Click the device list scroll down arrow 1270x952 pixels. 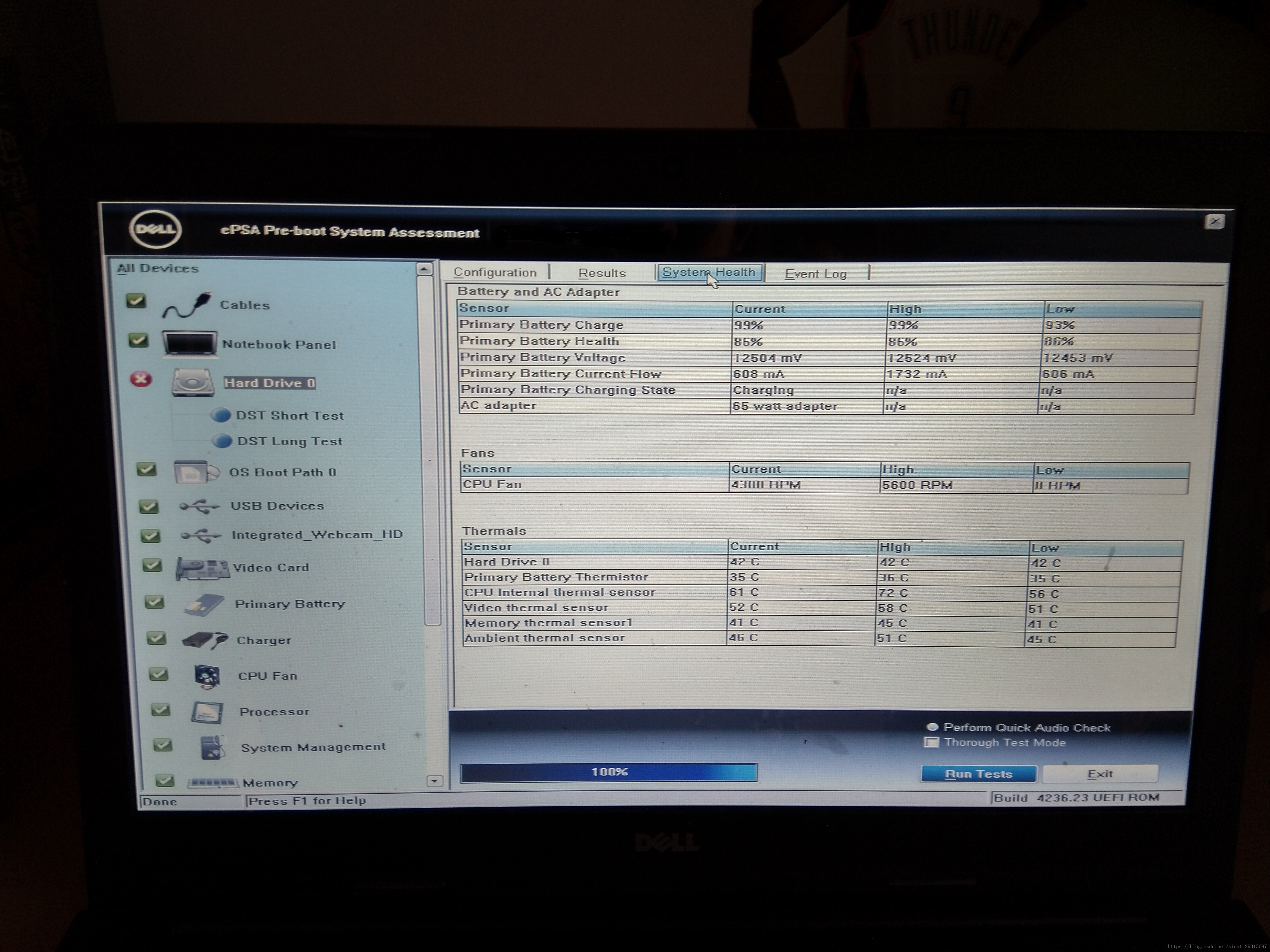pos(435,780)
